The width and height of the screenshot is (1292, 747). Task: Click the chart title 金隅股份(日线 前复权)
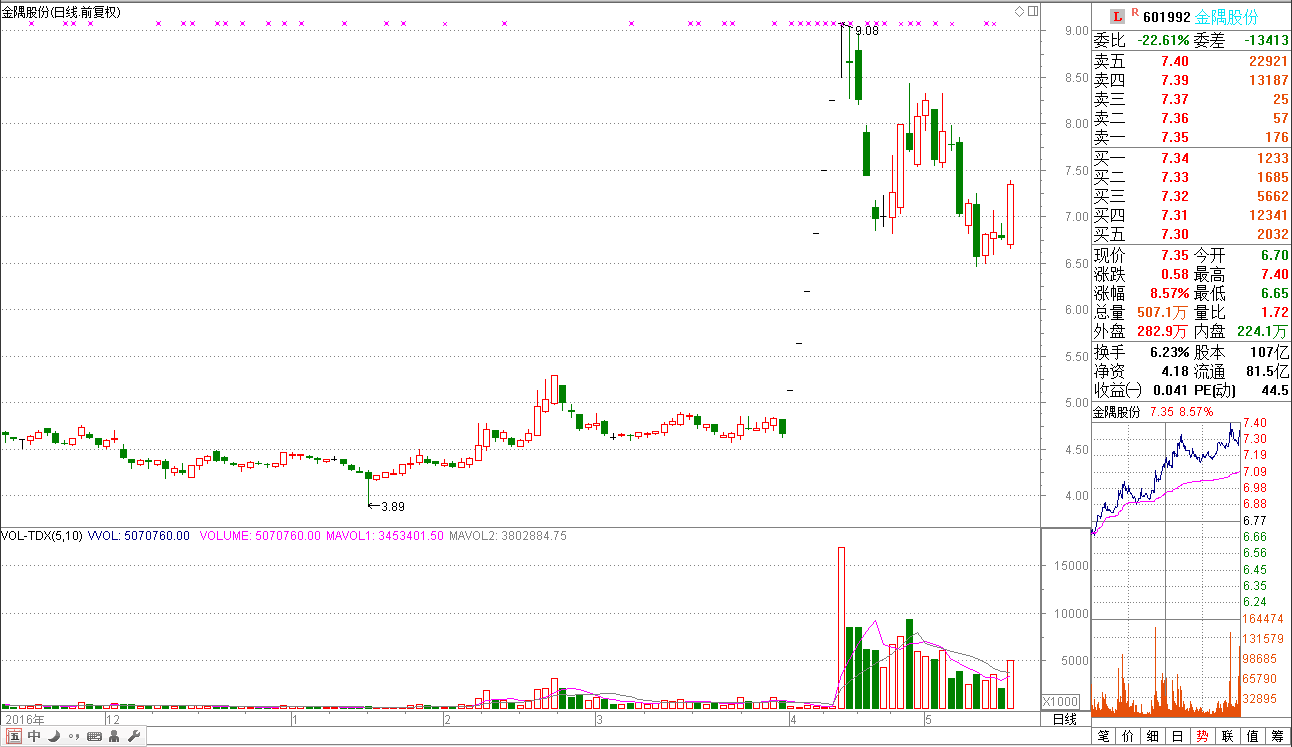[61, 12]
